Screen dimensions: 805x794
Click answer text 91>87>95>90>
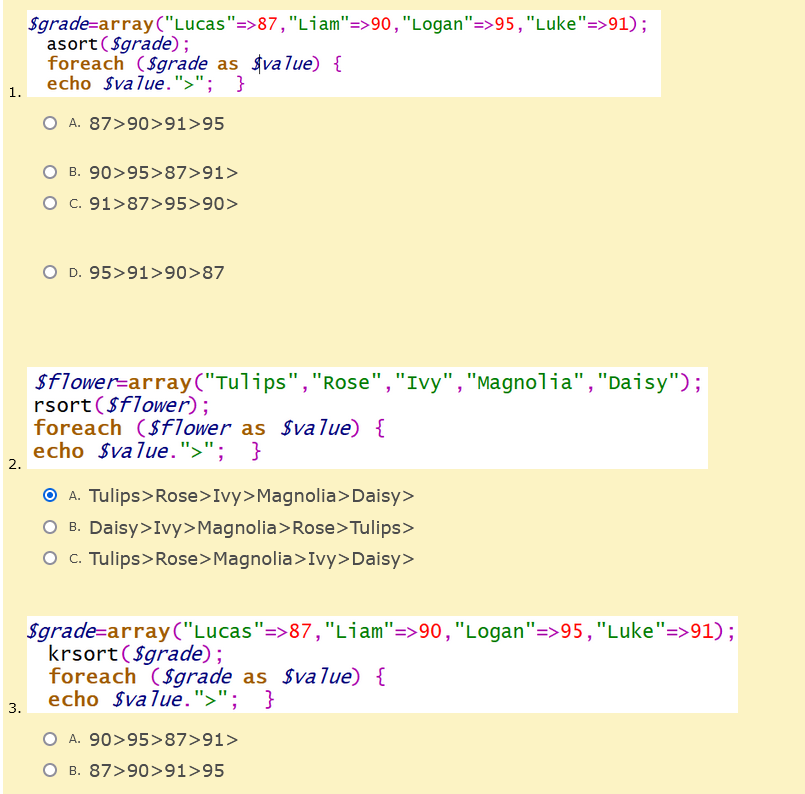[x=163, y=204]
